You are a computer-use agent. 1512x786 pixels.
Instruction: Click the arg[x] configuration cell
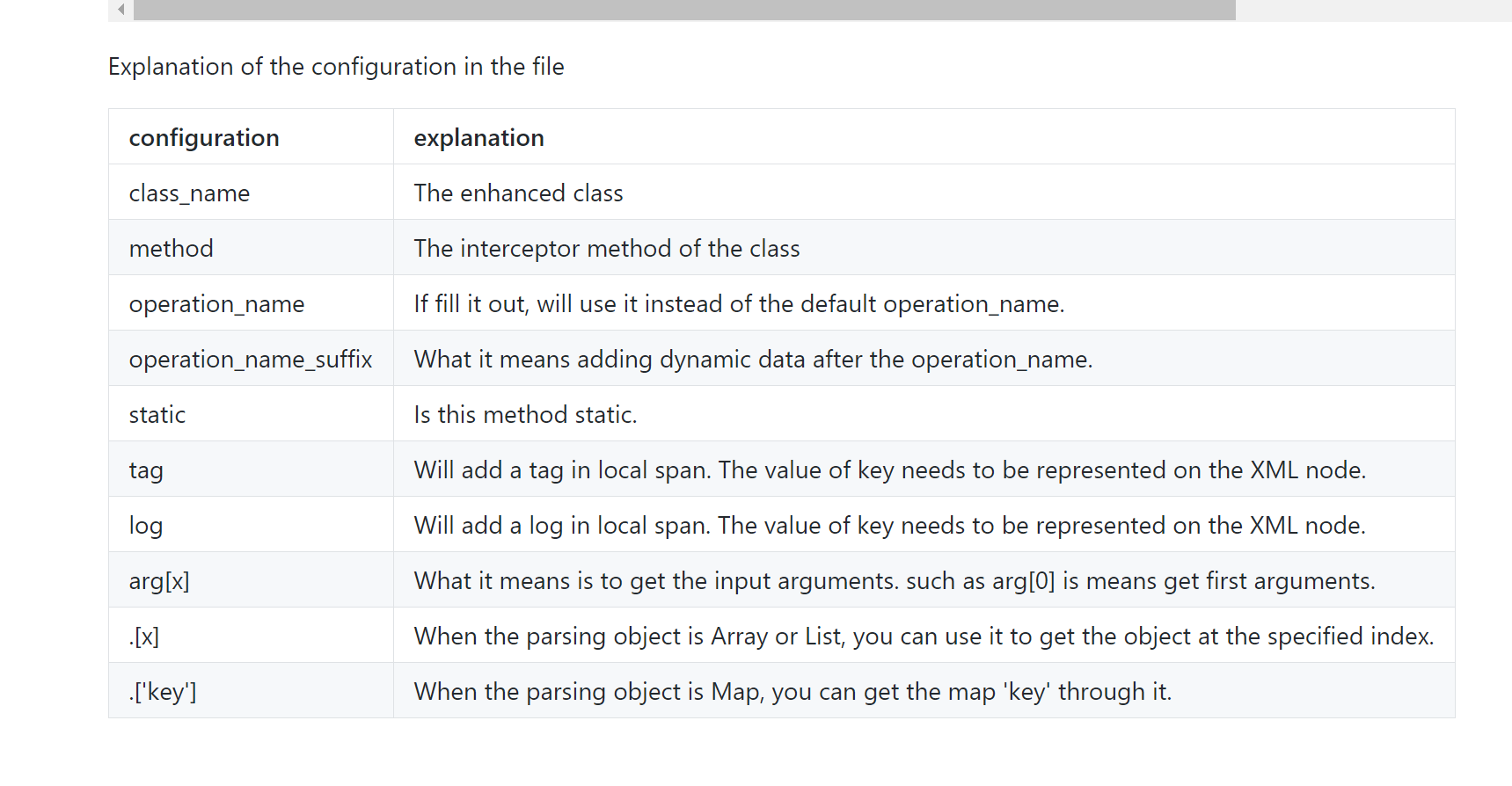tap(251, 580)
